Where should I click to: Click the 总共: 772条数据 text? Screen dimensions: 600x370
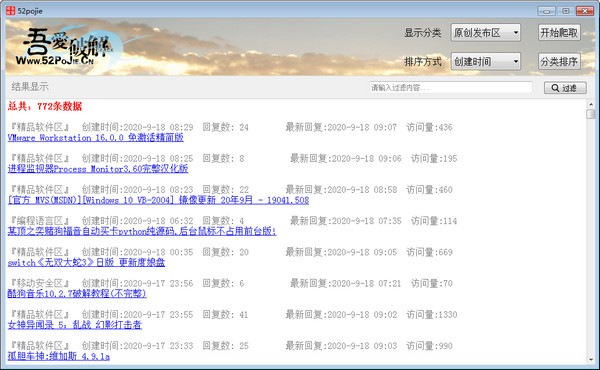pyautogui.click(x=45, y=106)
